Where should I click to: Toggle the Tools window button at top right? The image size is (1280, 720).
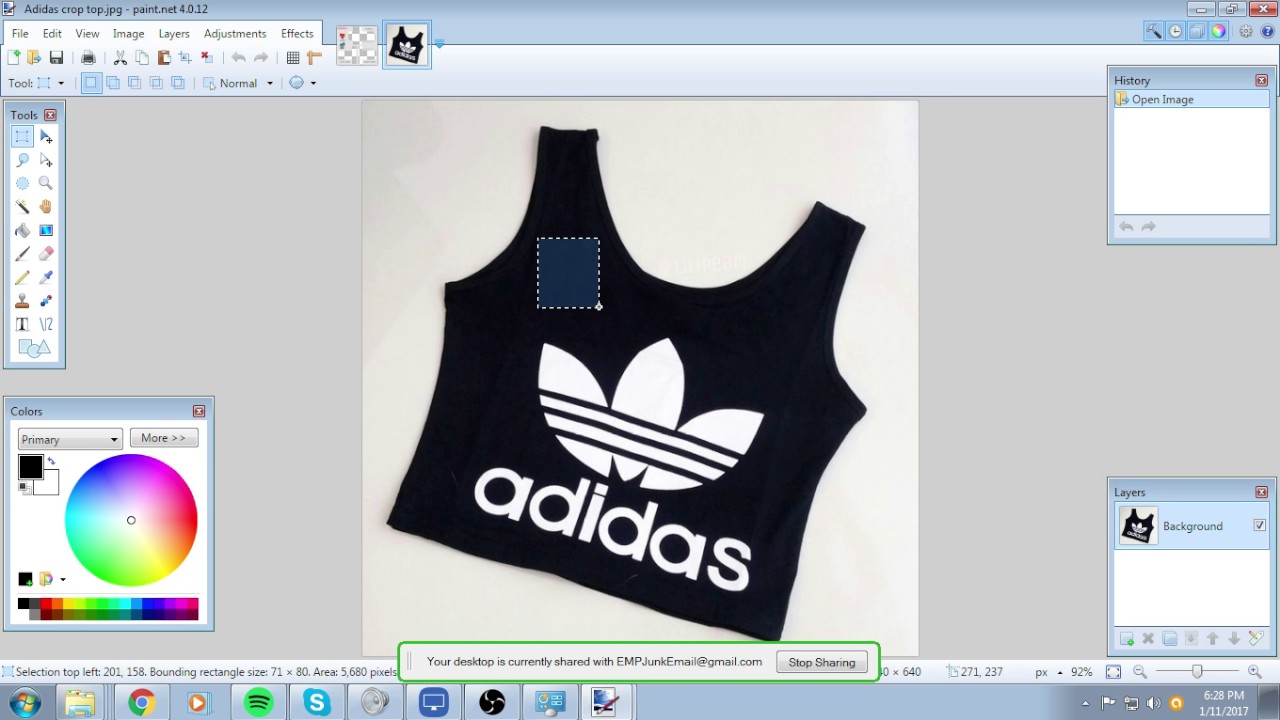coord(1154,31)
